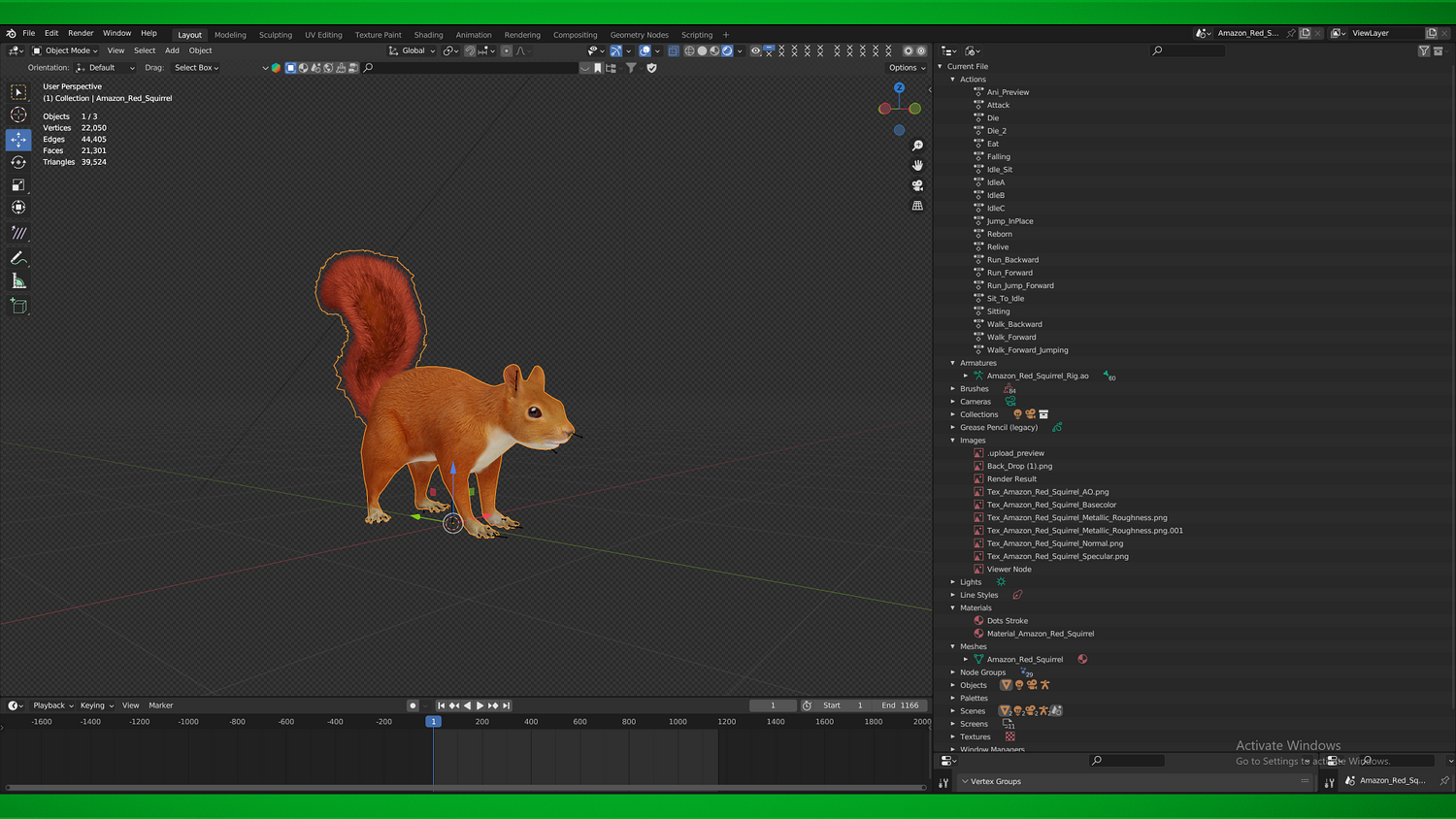Open Drag Select Box dropdown
The width and height of the screenshot is (1456, 819).
point(196,68)
